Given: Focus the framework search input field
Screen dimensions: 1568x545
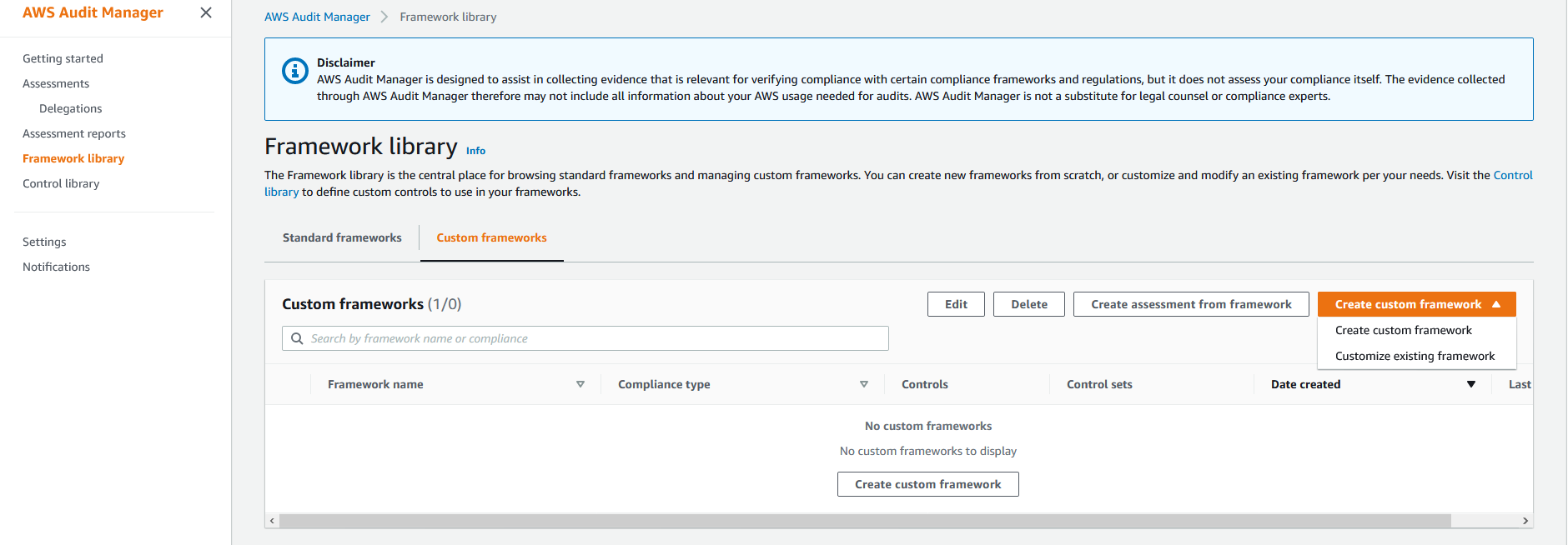Looking at the screenshot, I should (x=585, y=338).
